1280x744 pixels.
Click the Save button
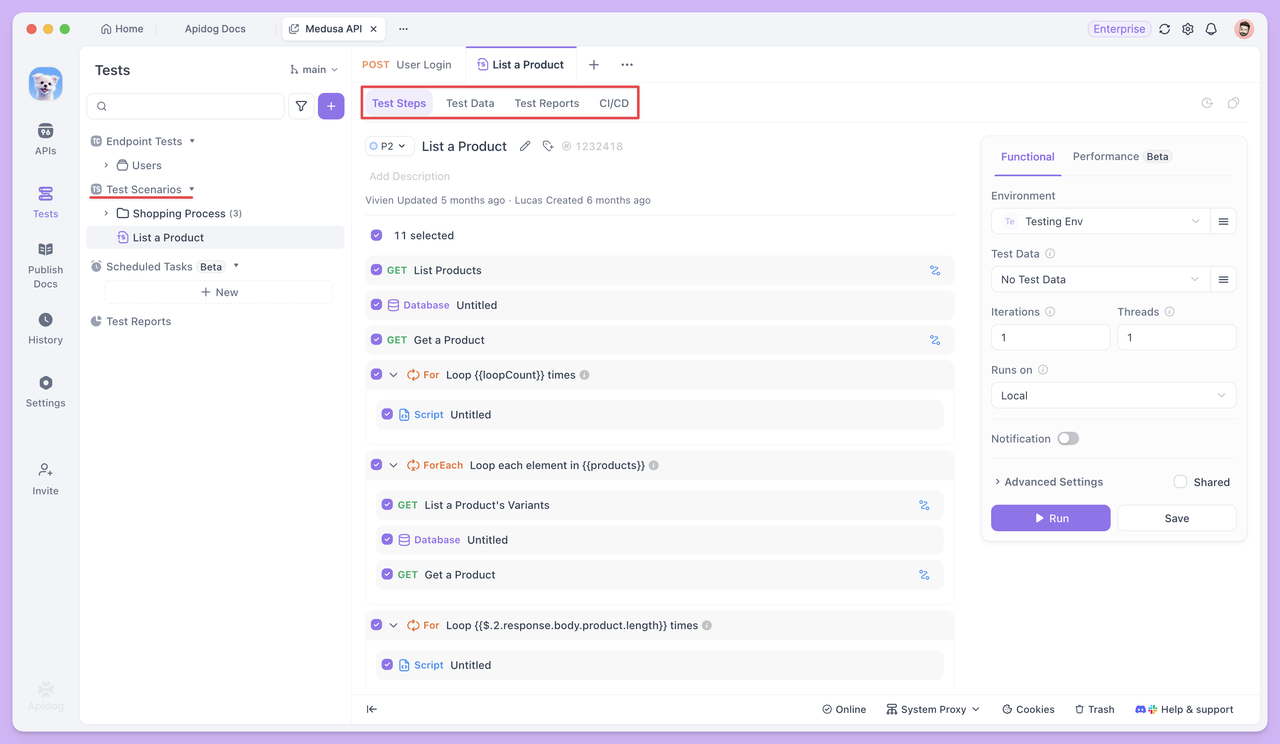click(1176, 518)
